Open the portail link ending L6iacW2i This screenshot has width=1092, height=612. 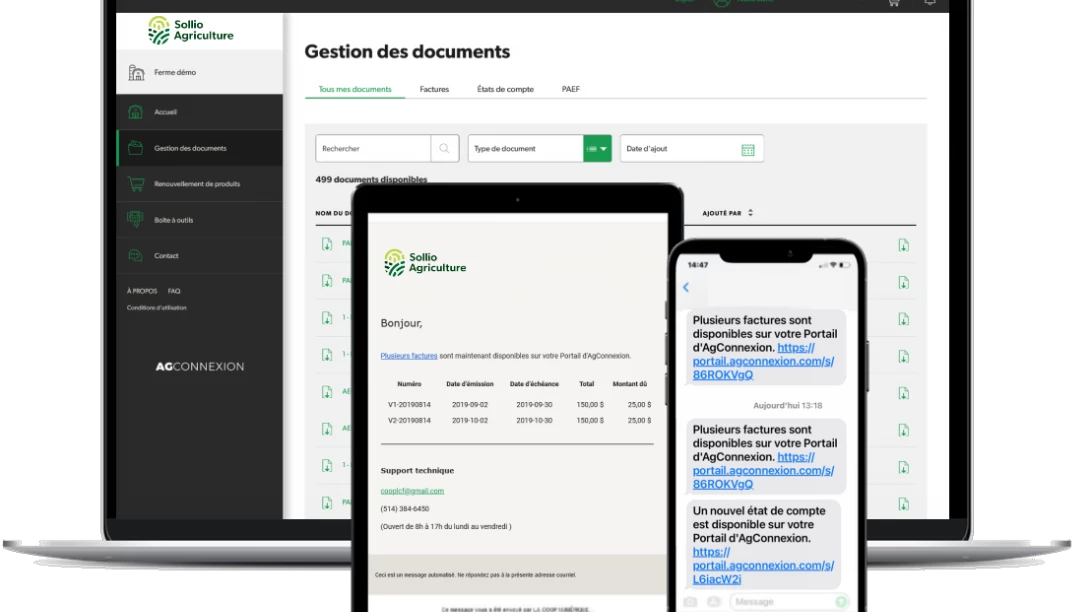click(x=763, y=565)
